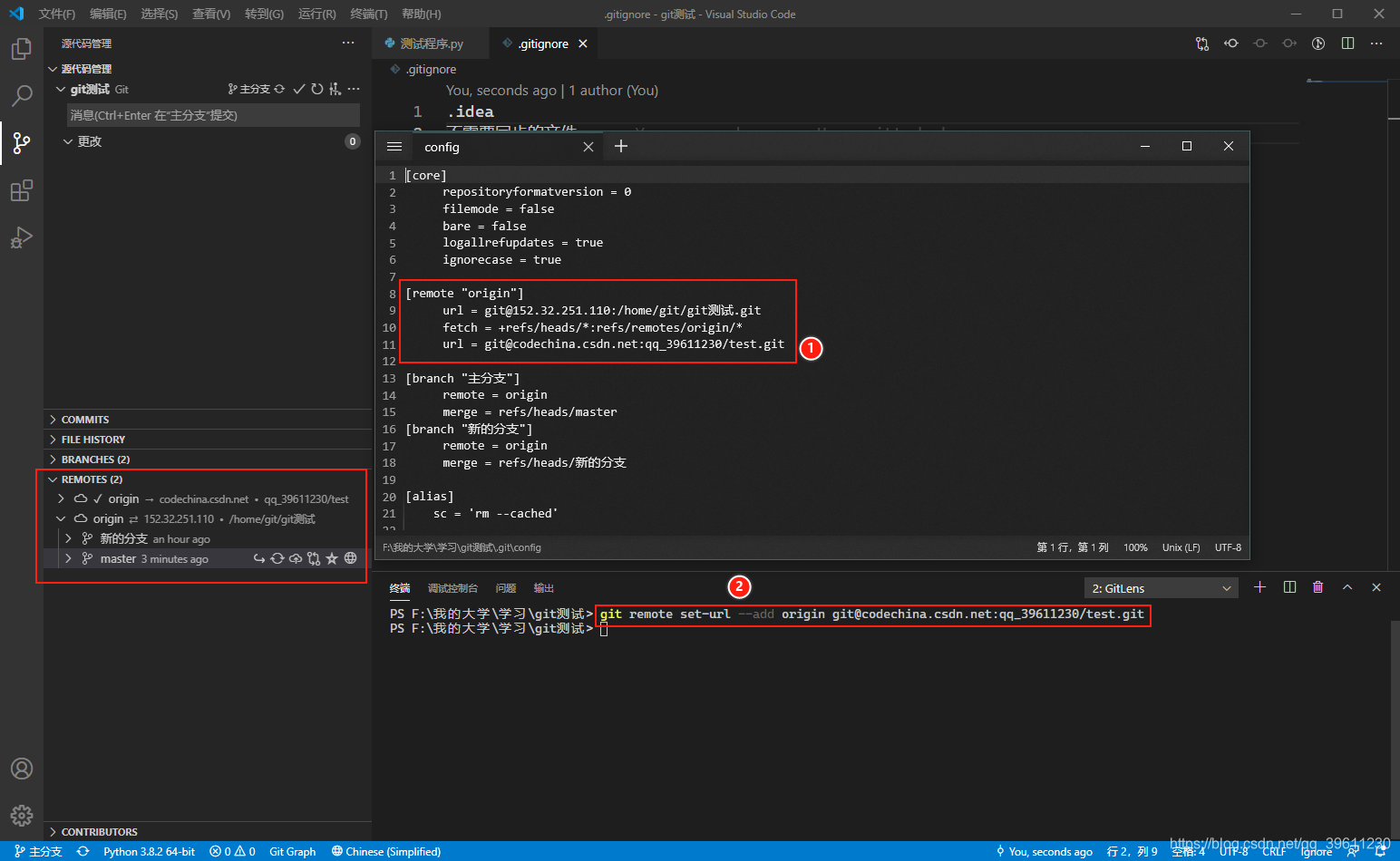Click the star icon on the master branch row

[332, 558]
